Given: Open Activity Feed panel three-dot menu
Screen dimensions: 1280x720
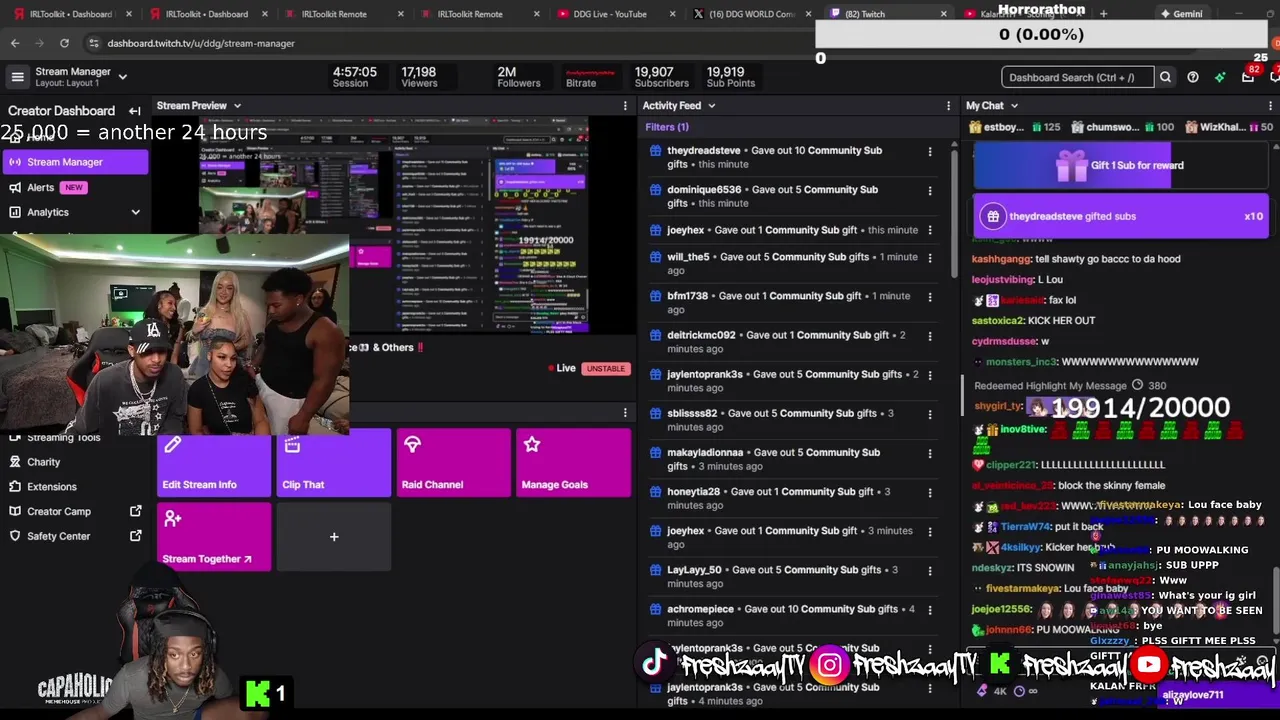Looking at the screenshot, I should (x=948, y=106).
